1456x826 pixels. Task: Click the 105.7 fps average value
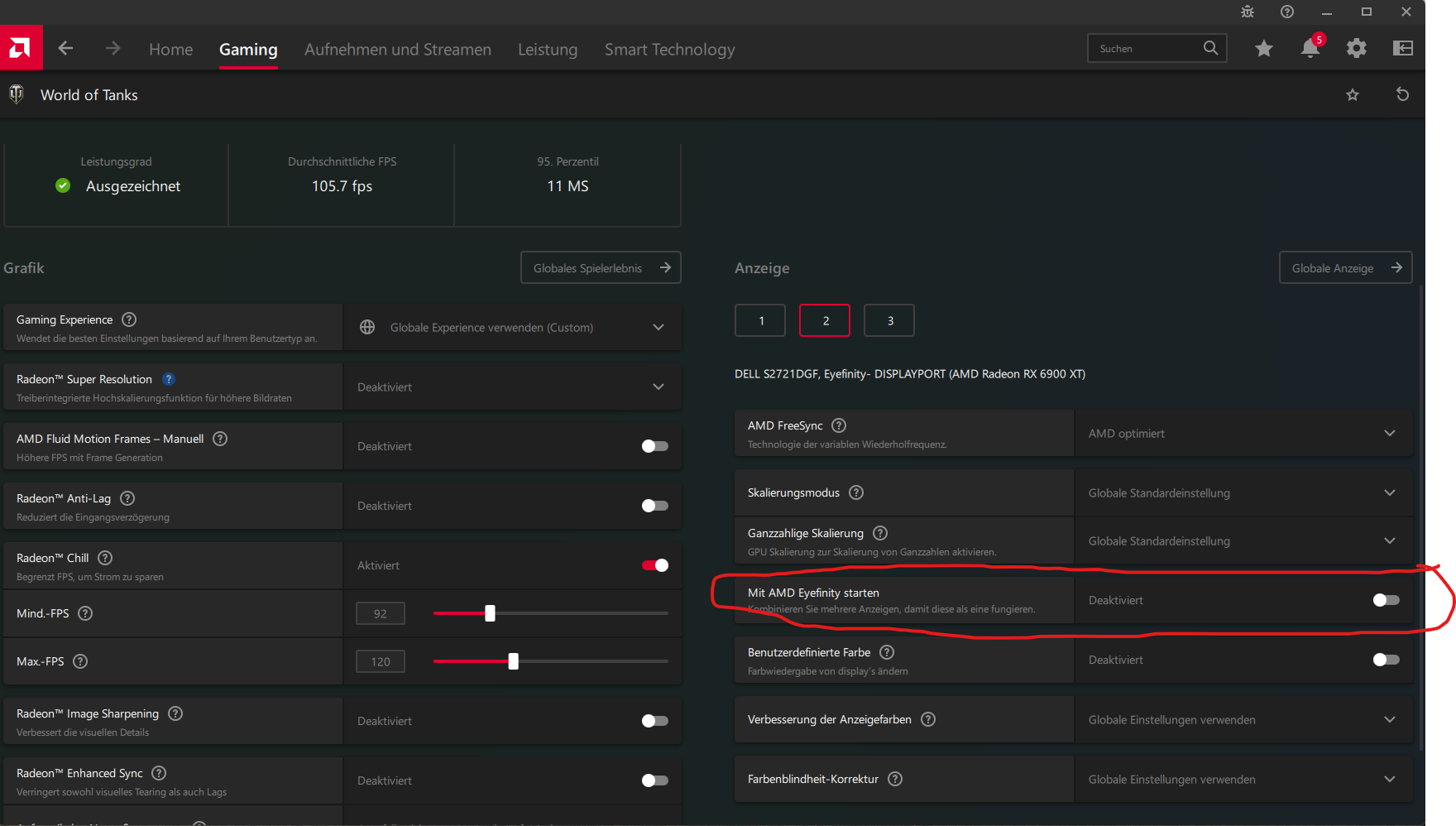pos(342,186)
